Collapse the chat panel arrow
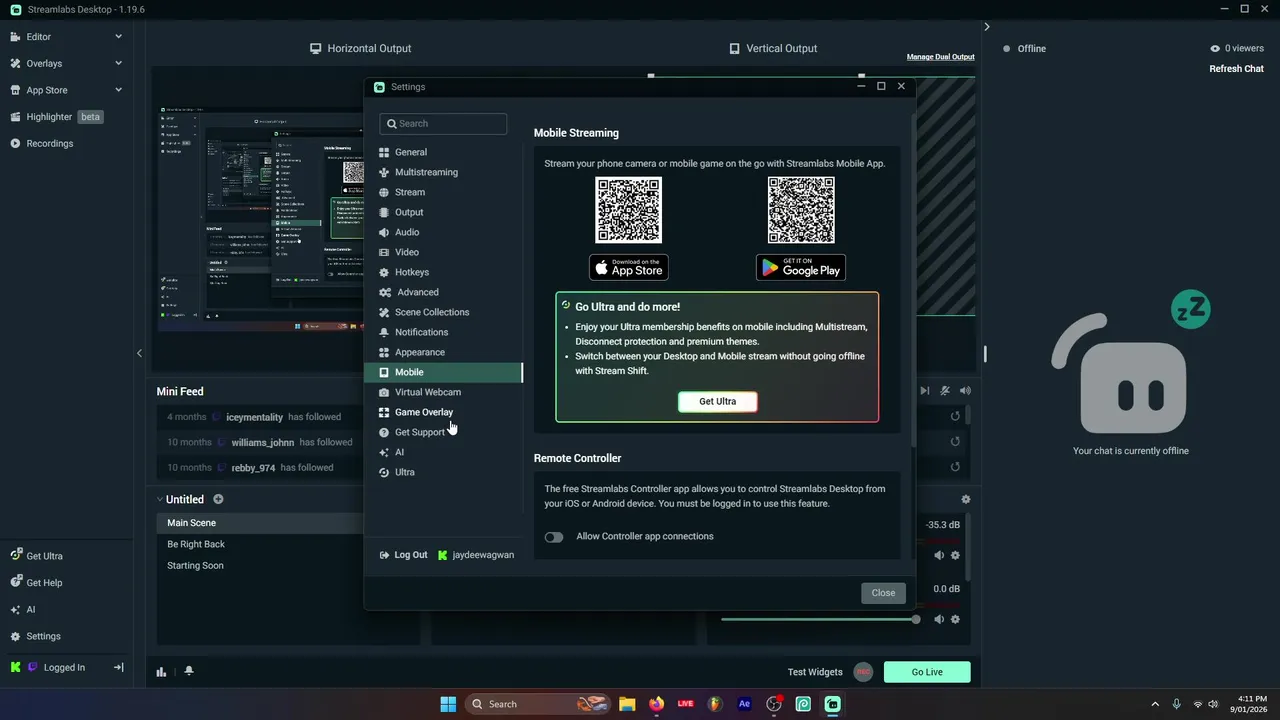 click(x=987, y=27)
